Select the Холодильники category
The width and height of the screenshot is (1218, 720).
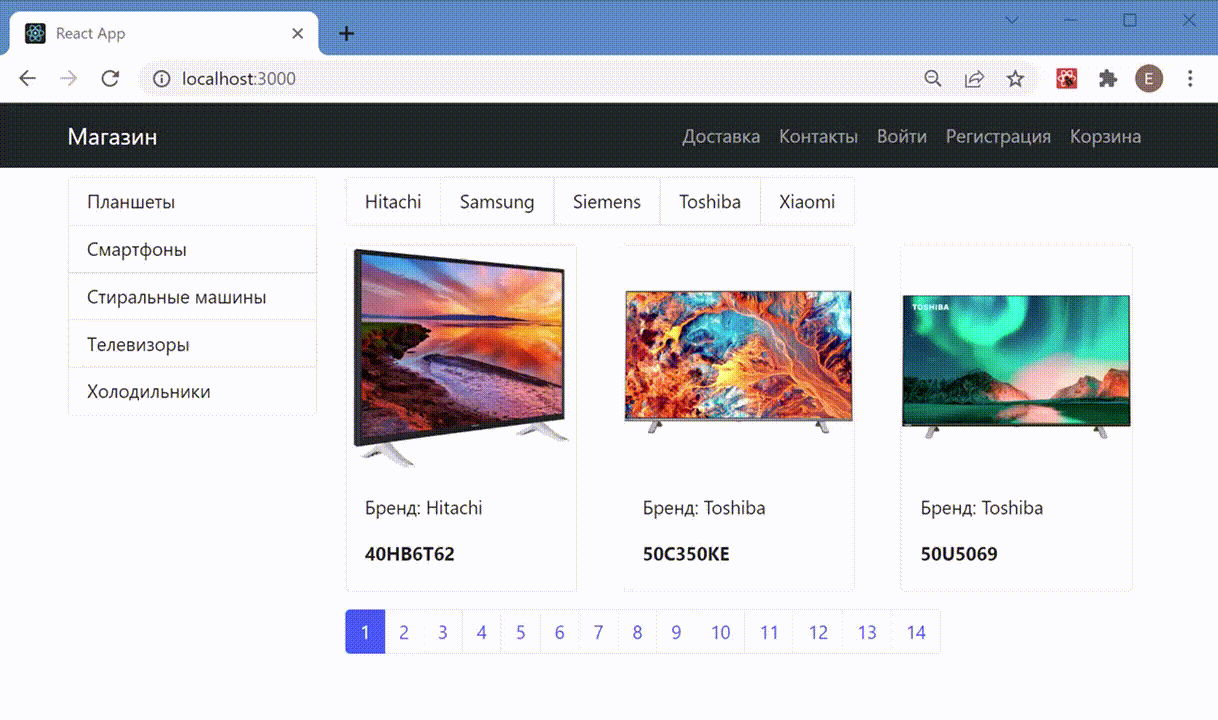click(192, 392)
